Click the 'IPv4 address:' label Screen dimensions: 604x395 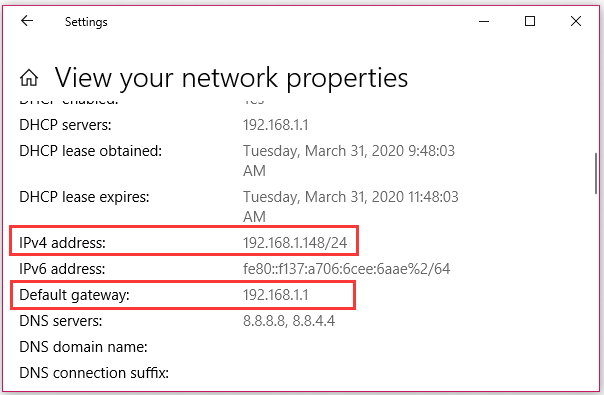coord(62,243)
